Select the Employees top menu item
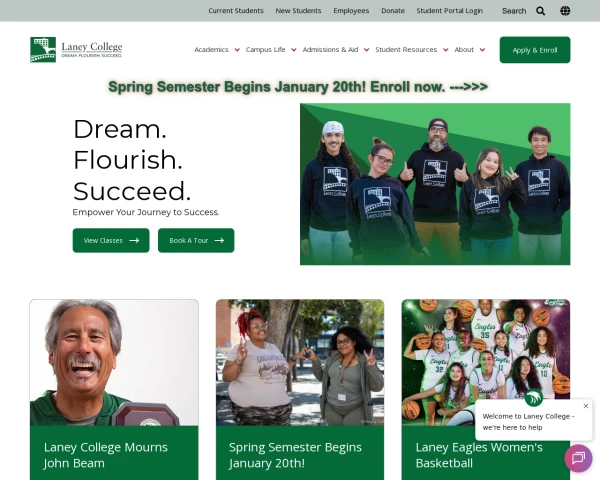600x480 pixels. pos(351,11)
